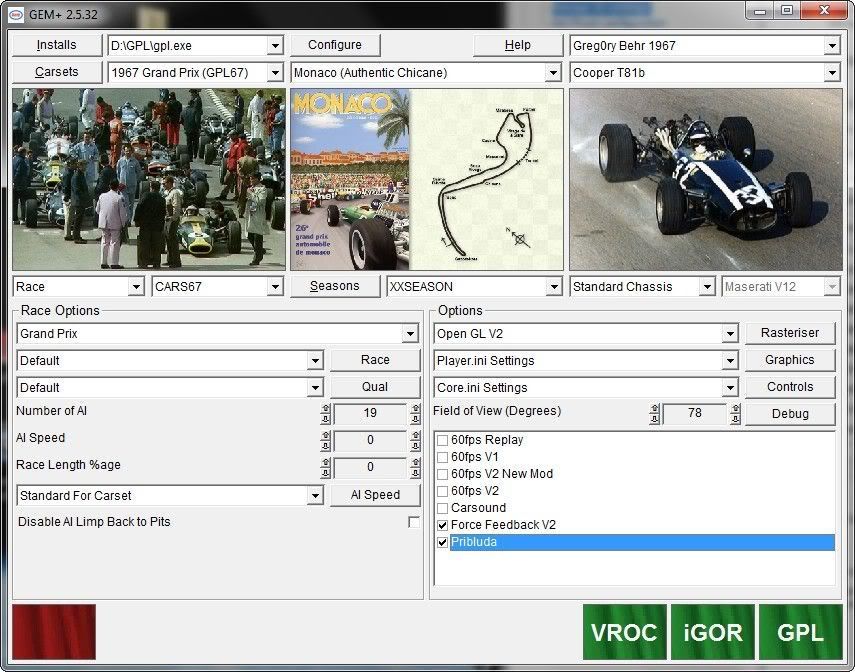Open the 1967 Grand Prix (GPL67) carset dropdown
The width and height of the screenshot is (855, 672).
[x=275, y=73]
